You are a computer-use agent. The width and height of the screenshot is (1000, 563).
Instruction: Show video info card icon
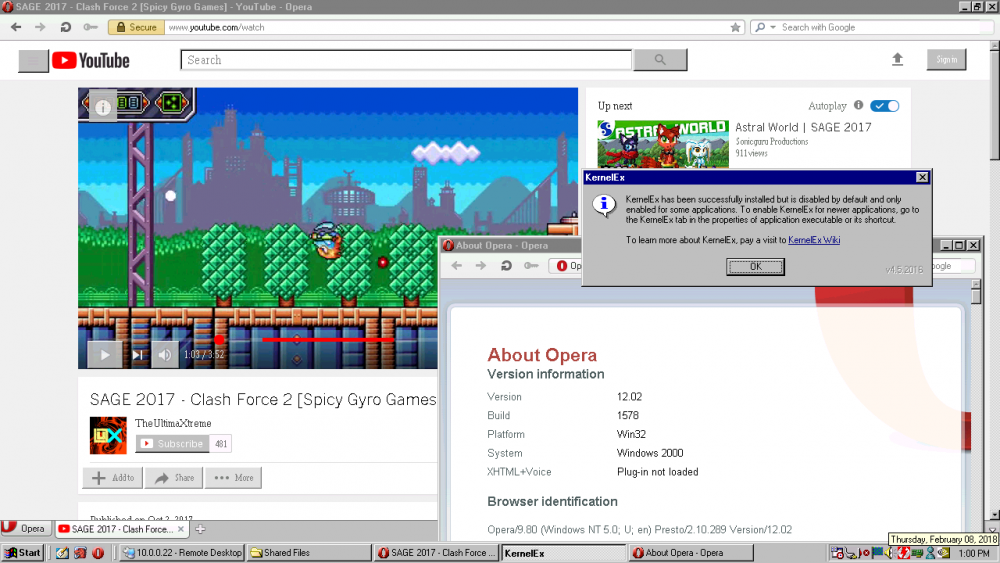coord(103,107)
